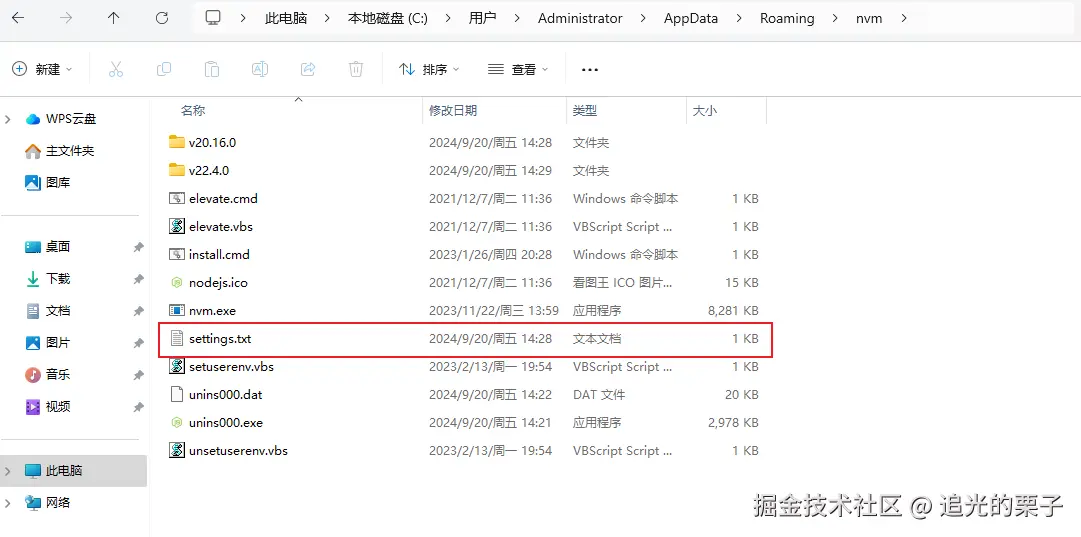The width and height of the screenshot is (1081, 537).
Task: Select the v20.16.0 folder icon
Action: pyautogui.click(x=177, y=142)
